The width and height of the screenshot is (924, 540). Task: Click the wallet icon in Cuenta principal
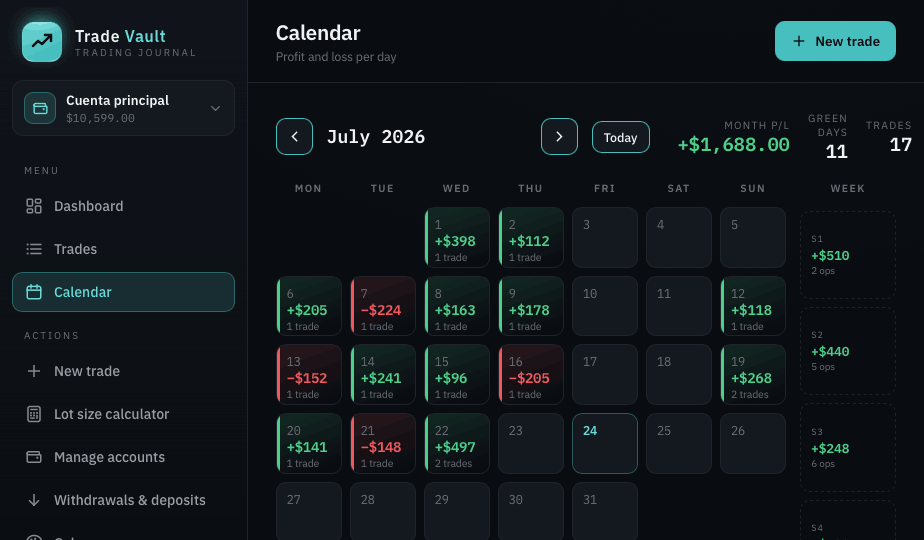tap(40, 108)
